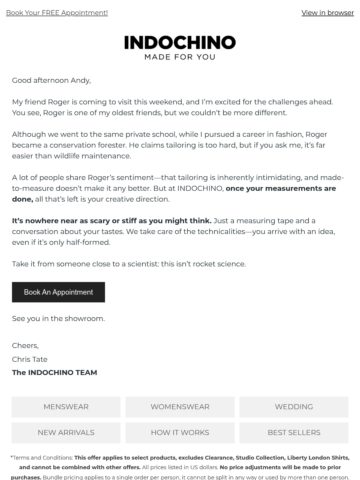Image resolution: width=360 pixels, height=480 pixels.
Task: Click the MADE FOR YOU tagline
Action: pyautogui.click(x=180, y=57)
